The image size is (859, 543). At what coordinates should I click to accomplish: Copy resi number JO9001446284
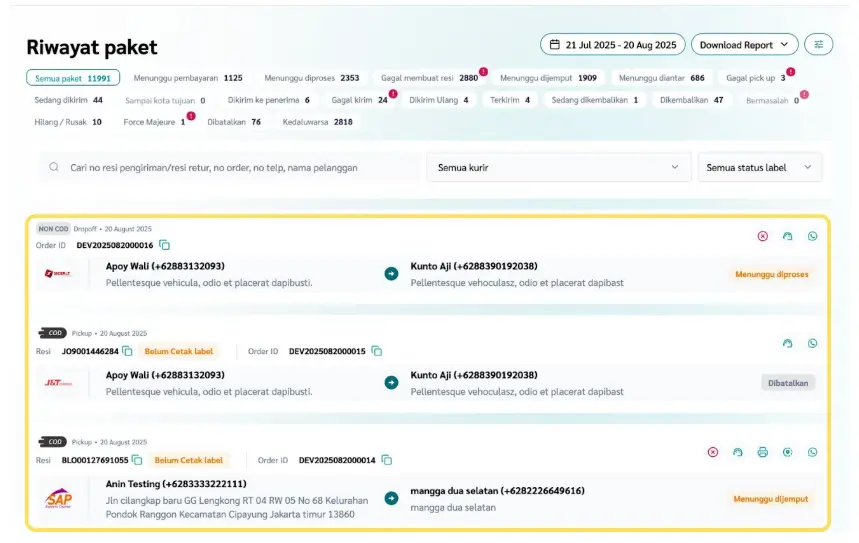pyautogui.click(x=127, y=351)
